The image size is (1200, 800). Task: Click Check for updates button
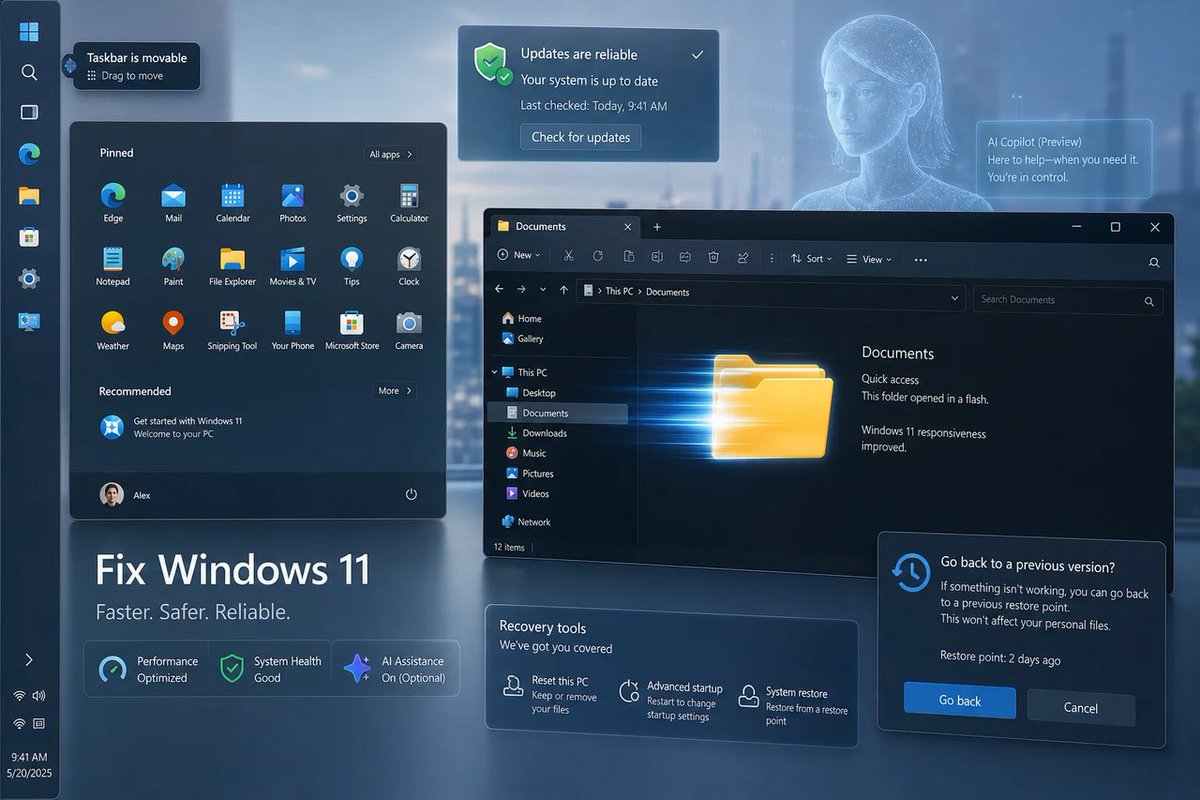[581, 137]
